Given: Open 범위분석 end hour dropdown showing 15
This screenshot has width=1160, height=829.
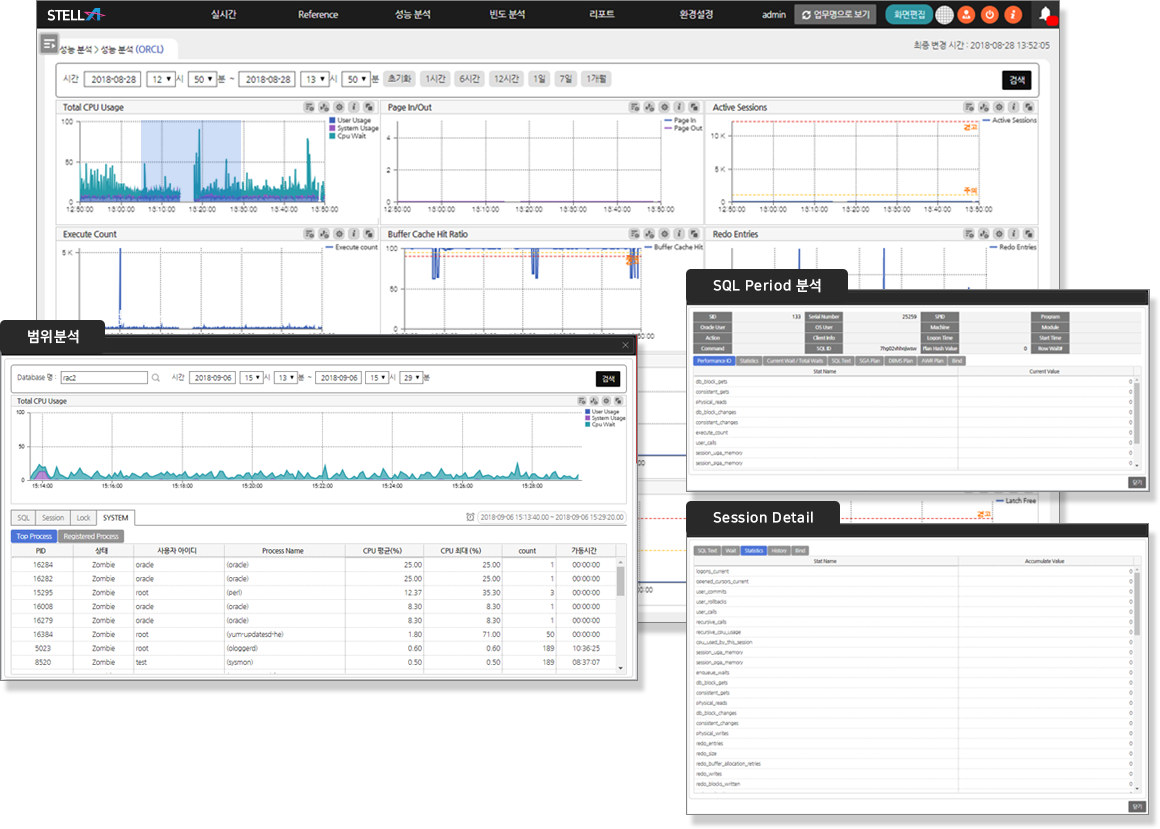Looking at the screenshot, I should (x=377, y=378).
